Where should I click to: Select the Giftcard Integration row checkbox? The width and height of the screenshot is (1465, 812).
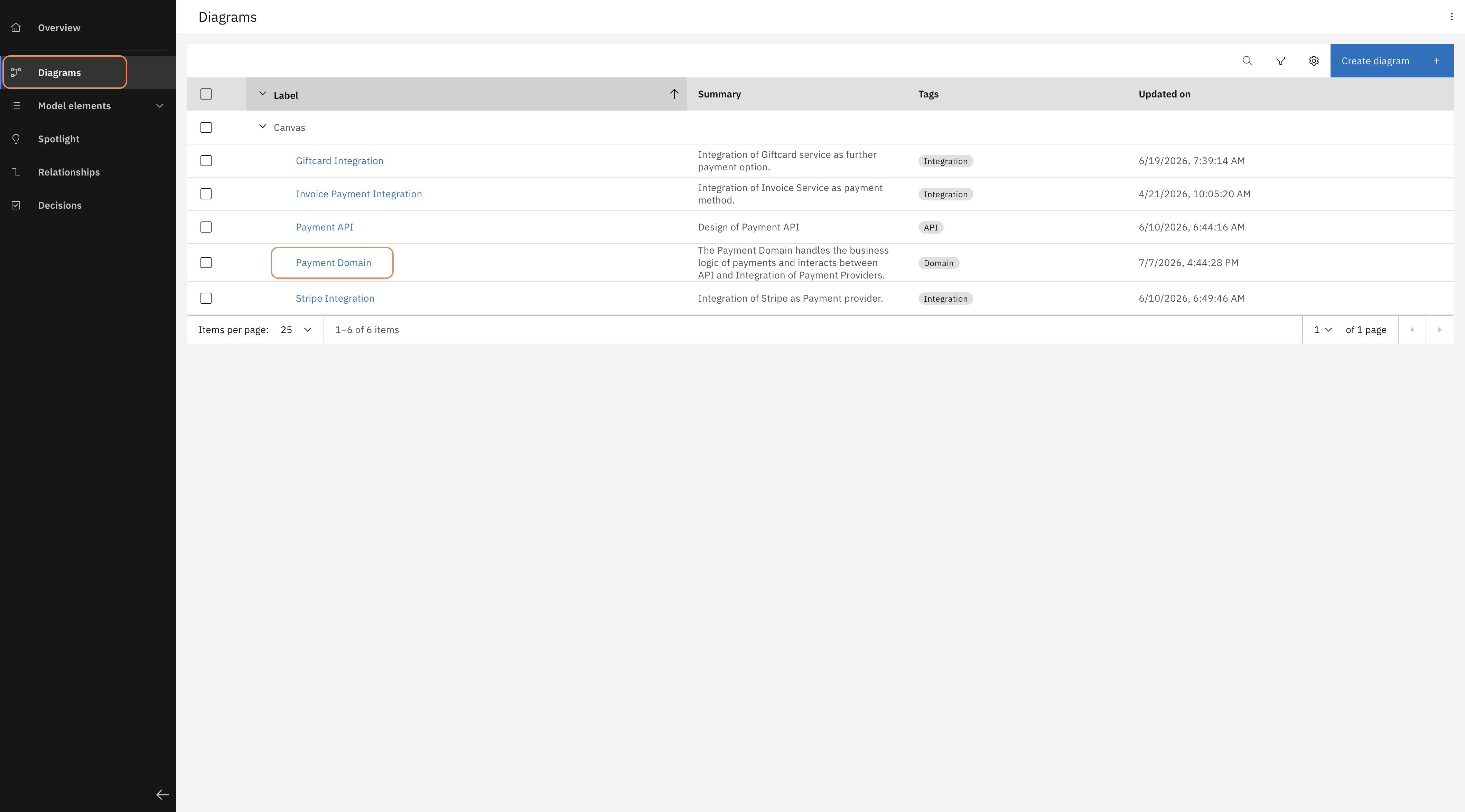pos(206,161)
